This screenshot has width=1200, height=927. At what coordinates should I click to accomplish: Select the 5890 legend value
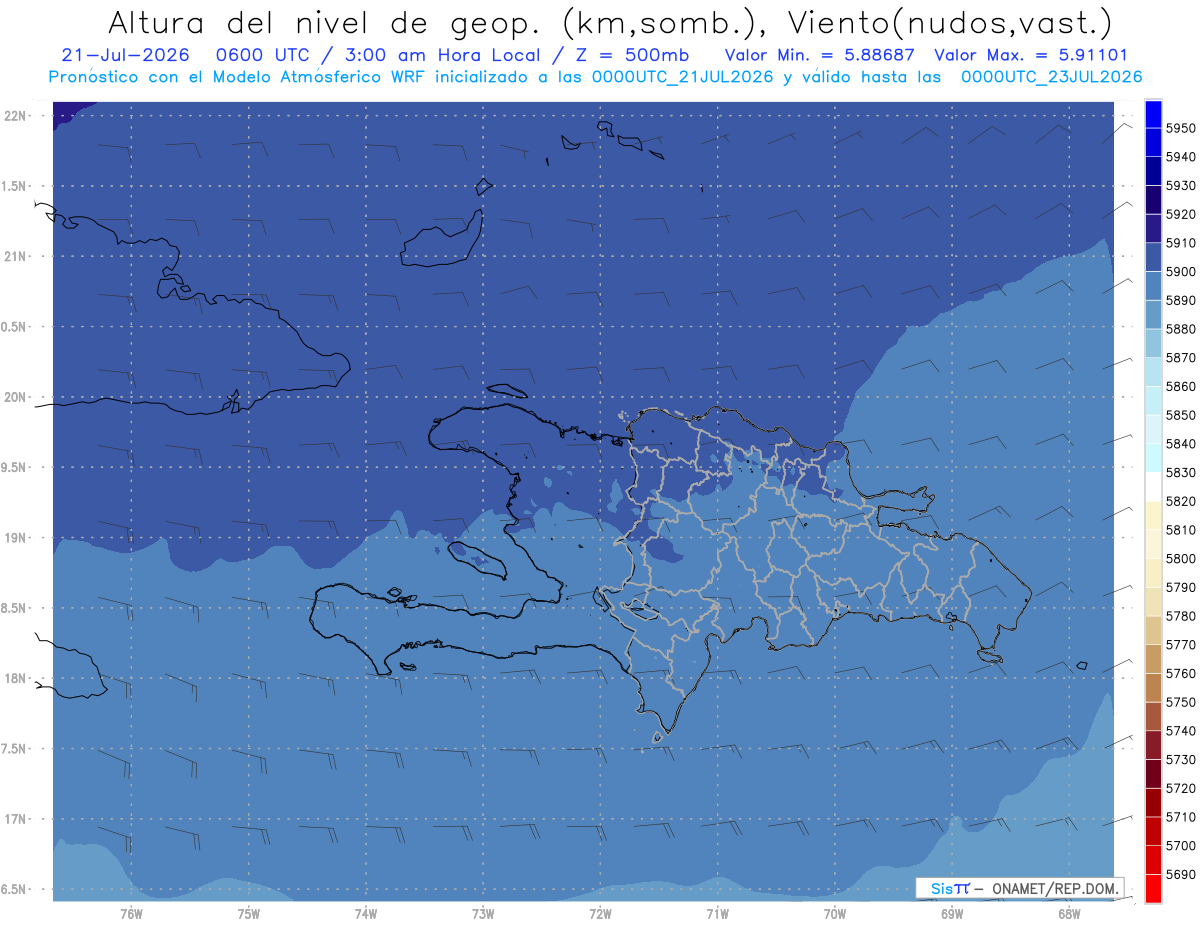coord(1181,300)
